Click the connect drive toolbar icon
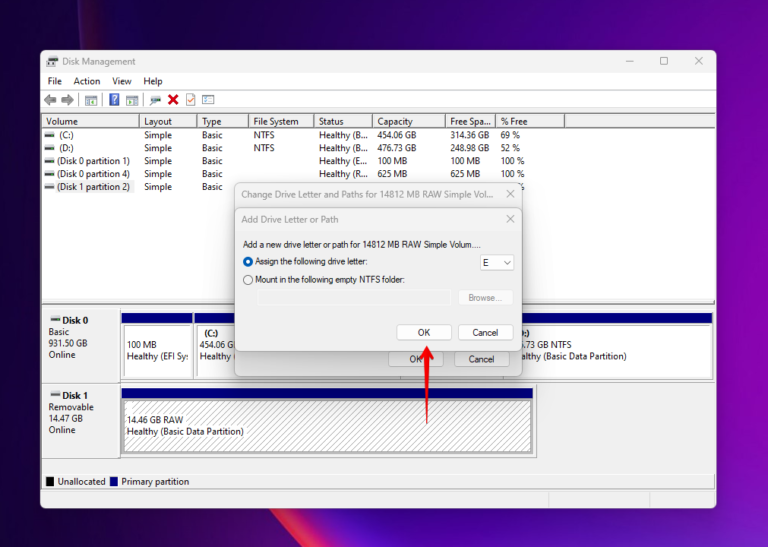Image resolution: width=768 pixels, height=547 pixels. (x=155, y=100)
